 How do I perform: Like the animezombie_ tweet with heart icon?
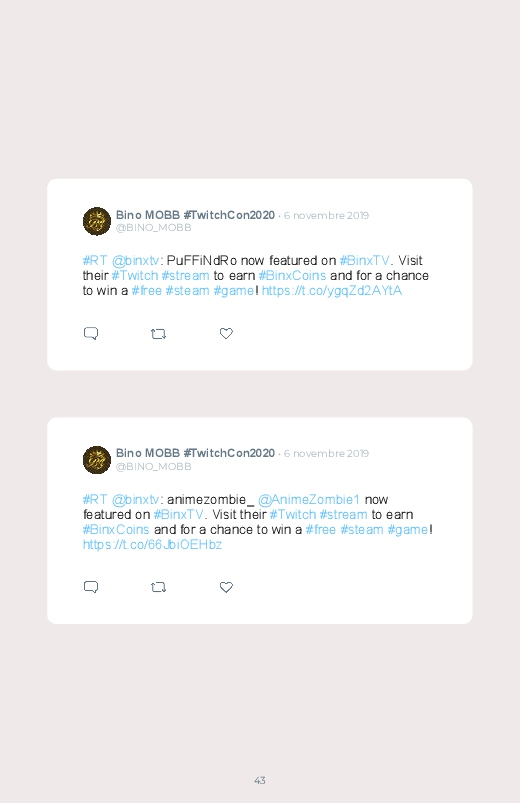click(226, 587)
